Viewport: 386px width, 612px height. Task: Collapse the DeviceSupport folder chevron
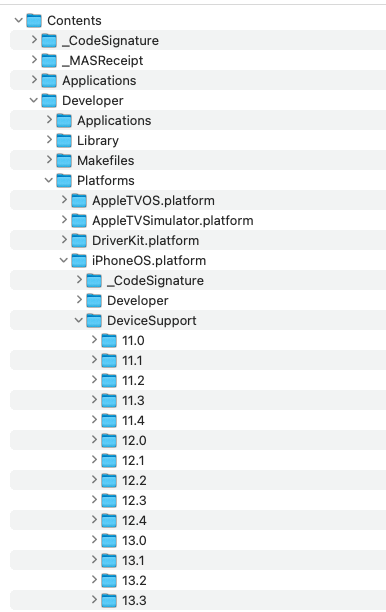(x=78, y=320)
